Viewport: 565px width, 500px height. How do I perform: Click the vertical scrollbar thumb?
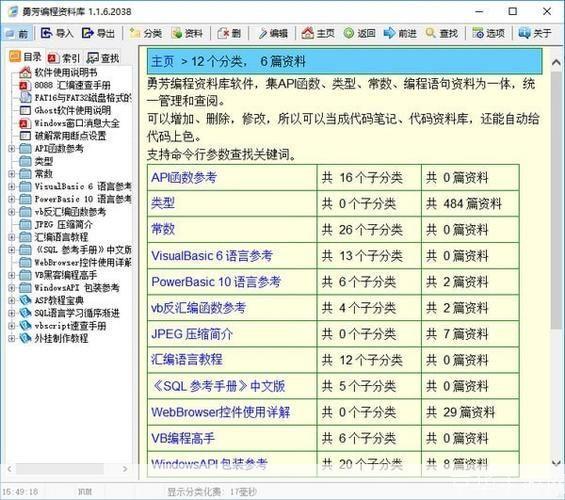pyautogui.click(x=556, y=199)
